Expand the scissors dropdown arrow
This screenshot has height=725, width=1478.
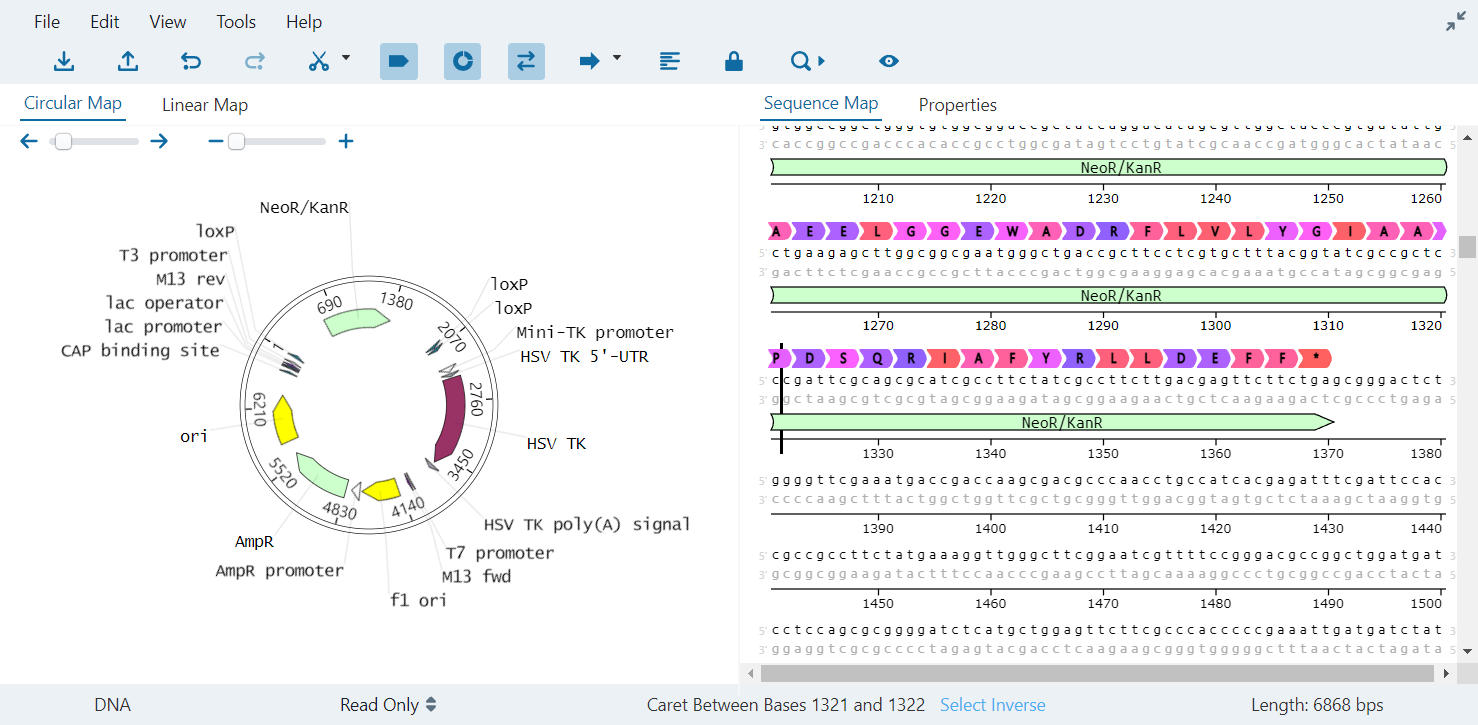tap(346, 58)
